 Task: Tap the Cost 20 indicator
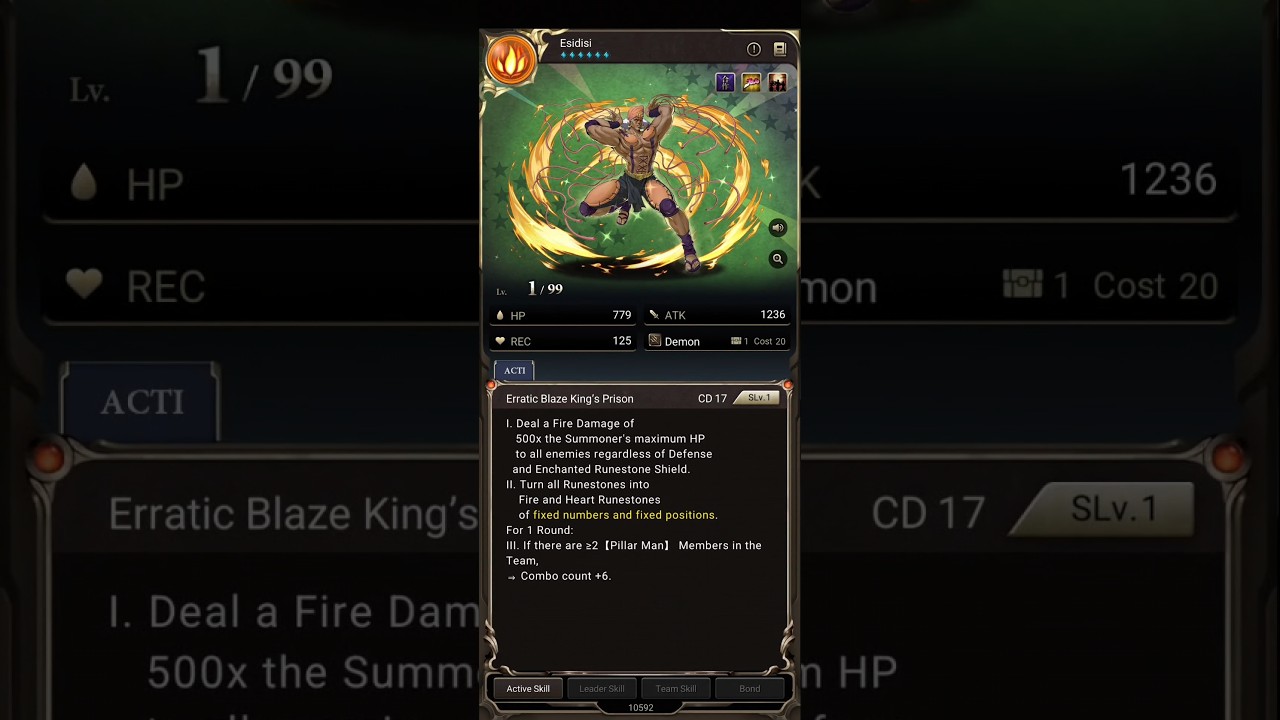coord(769,341)
